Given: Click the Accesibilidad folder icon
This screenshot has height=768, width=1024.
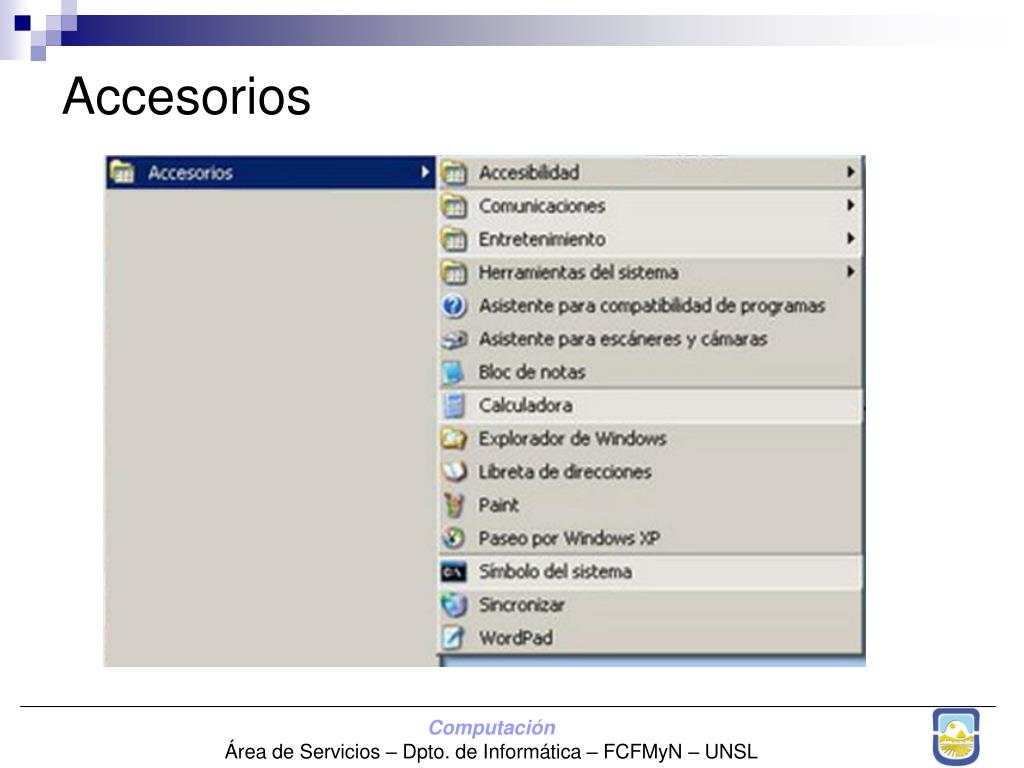Looking at the screenshot, I should coord(454,173).
